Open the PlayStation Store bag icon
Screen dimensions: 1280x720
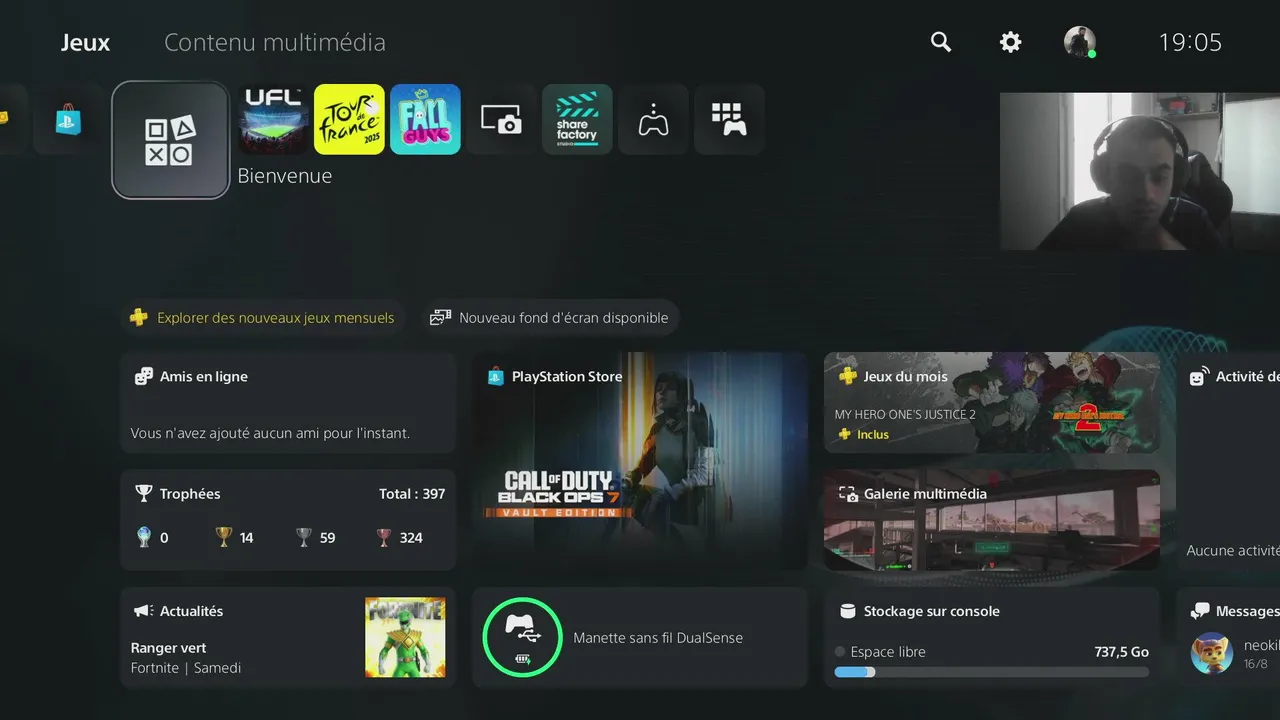68,120
